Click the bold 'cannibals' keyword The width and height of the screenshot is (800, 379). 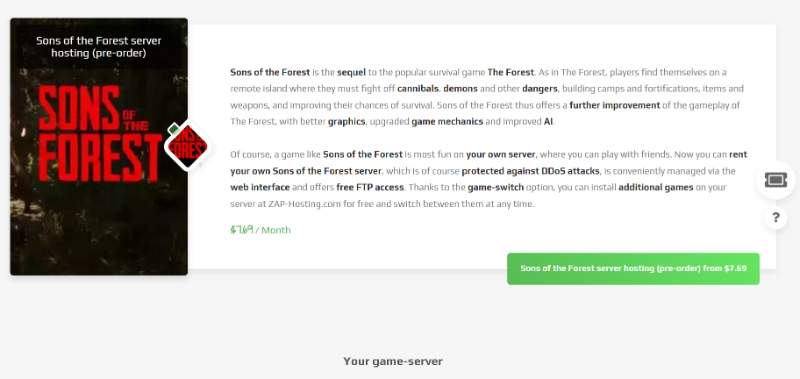tap(418, 89)
